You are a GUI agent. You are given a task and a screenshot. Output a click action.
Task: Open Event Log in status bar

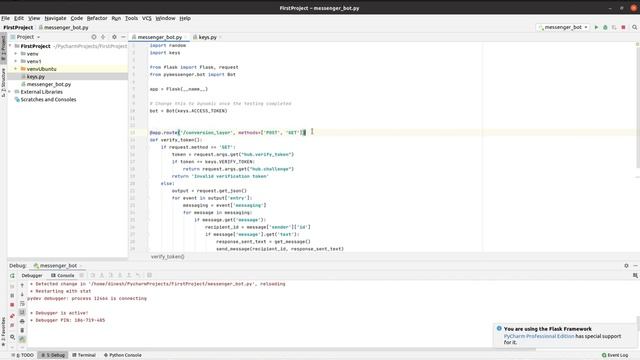(x=615, y=355)
